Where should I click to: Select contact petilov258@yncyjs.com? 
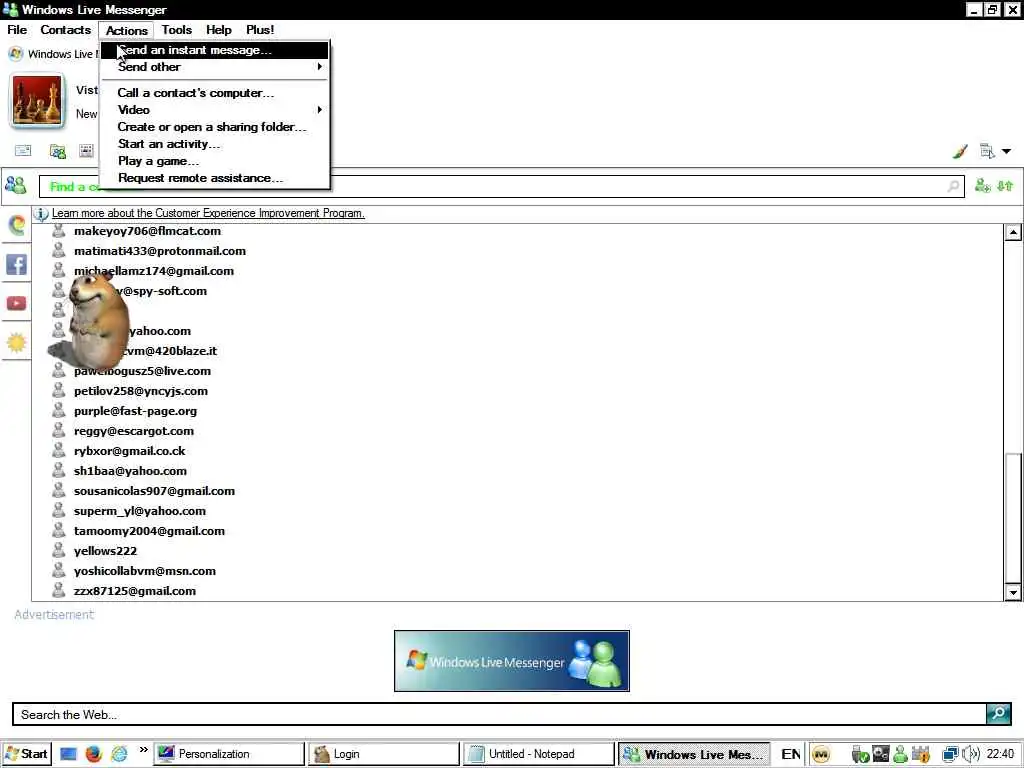pyautogui.click(x=140, y=391)
